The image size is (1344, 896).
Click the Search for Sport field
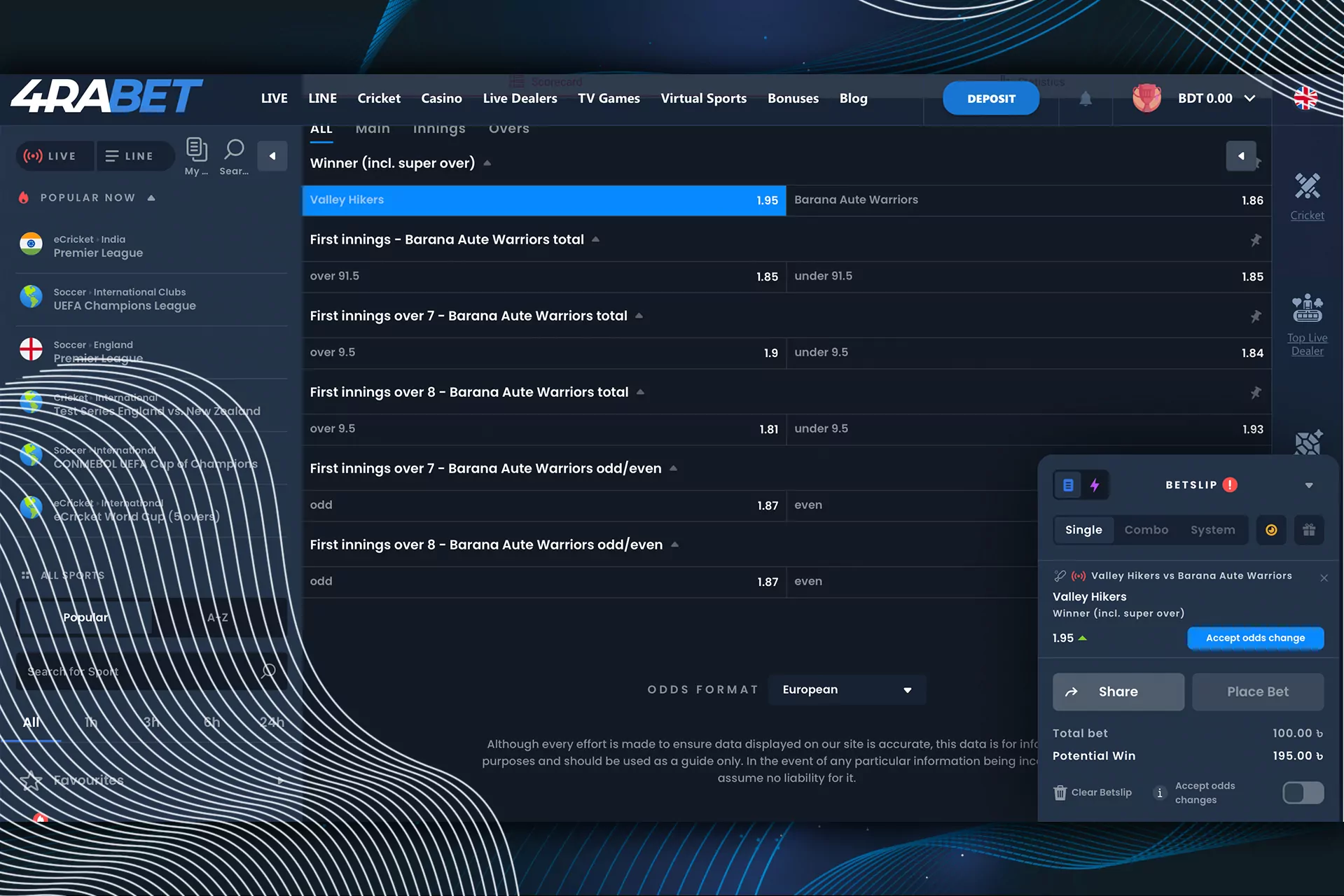[151, 671]
